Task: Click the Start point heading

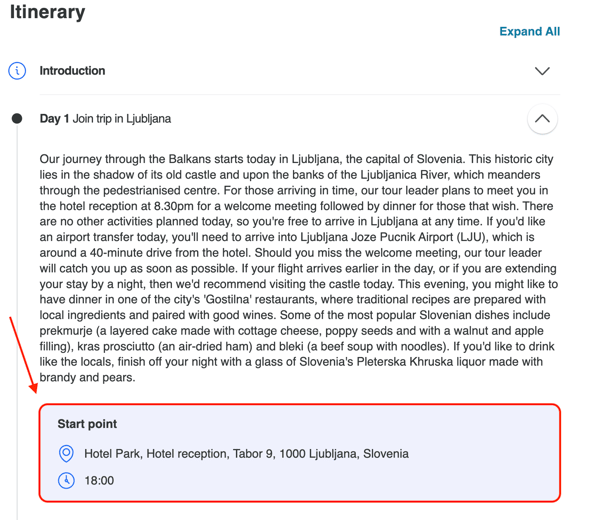Action: (x=87, y=424)
